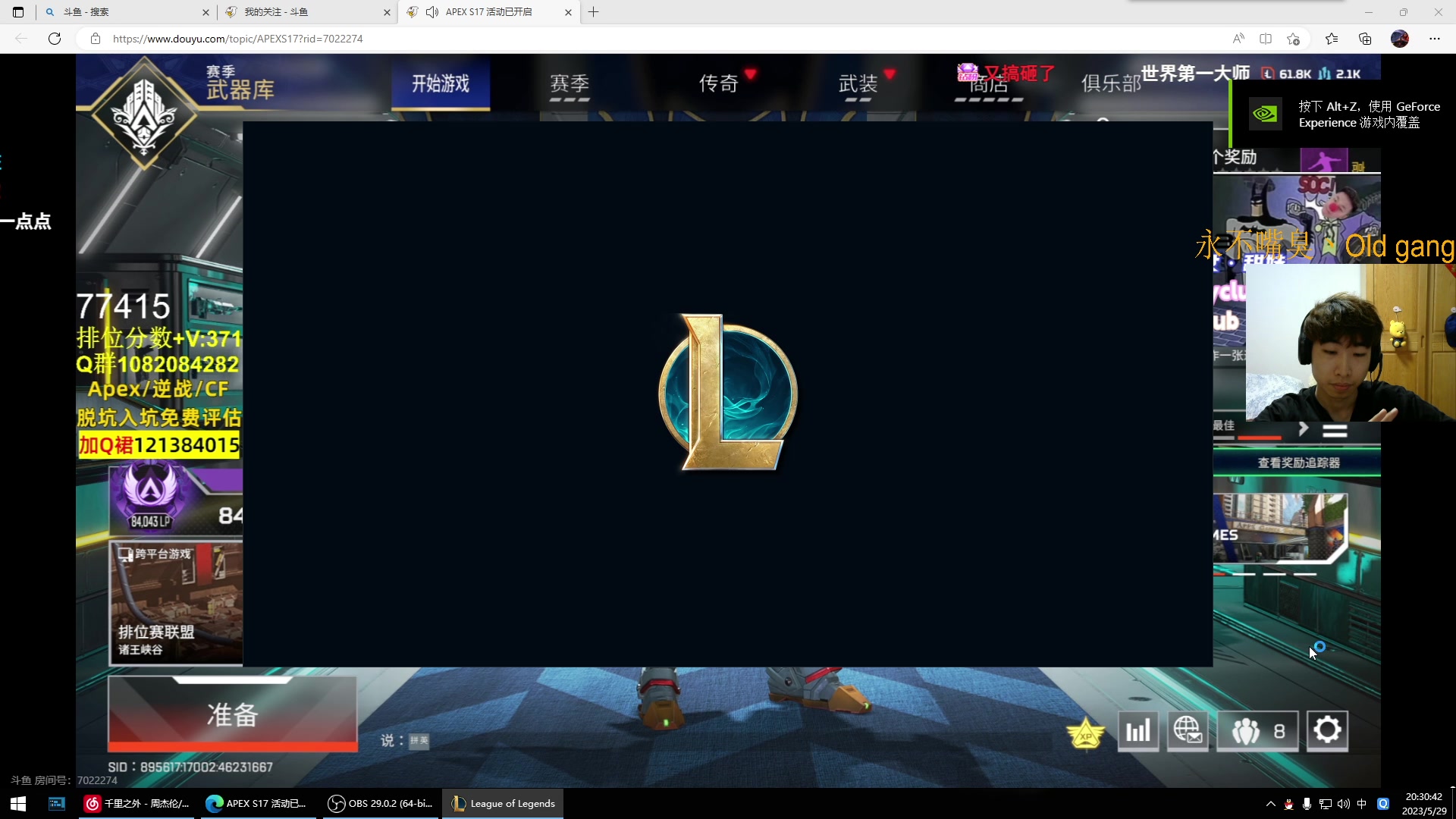
Task: Open QQ penguin tray icon
Action: (x=1288, y=804)
